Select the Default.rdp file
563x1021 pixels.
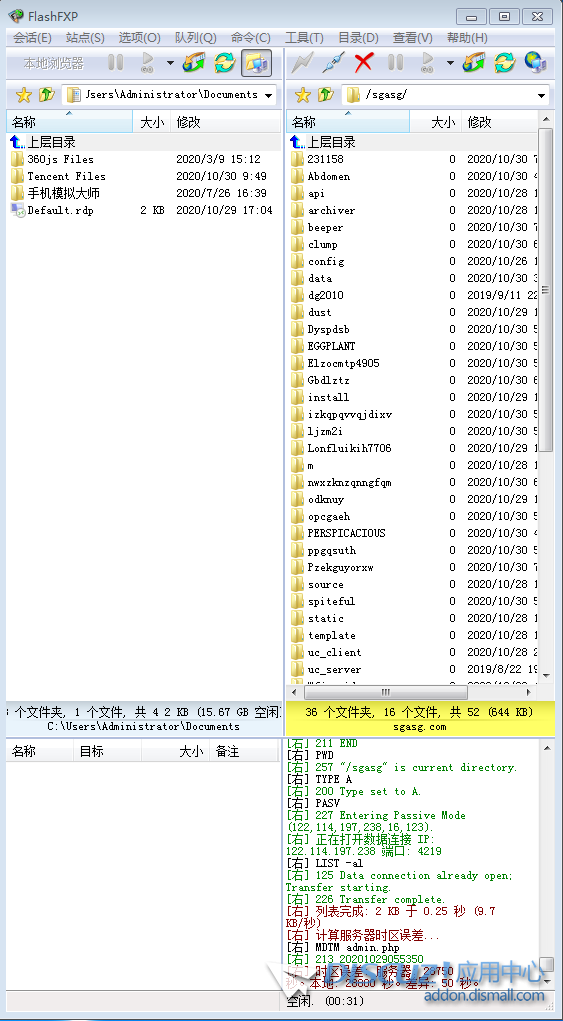pos(60,210)
